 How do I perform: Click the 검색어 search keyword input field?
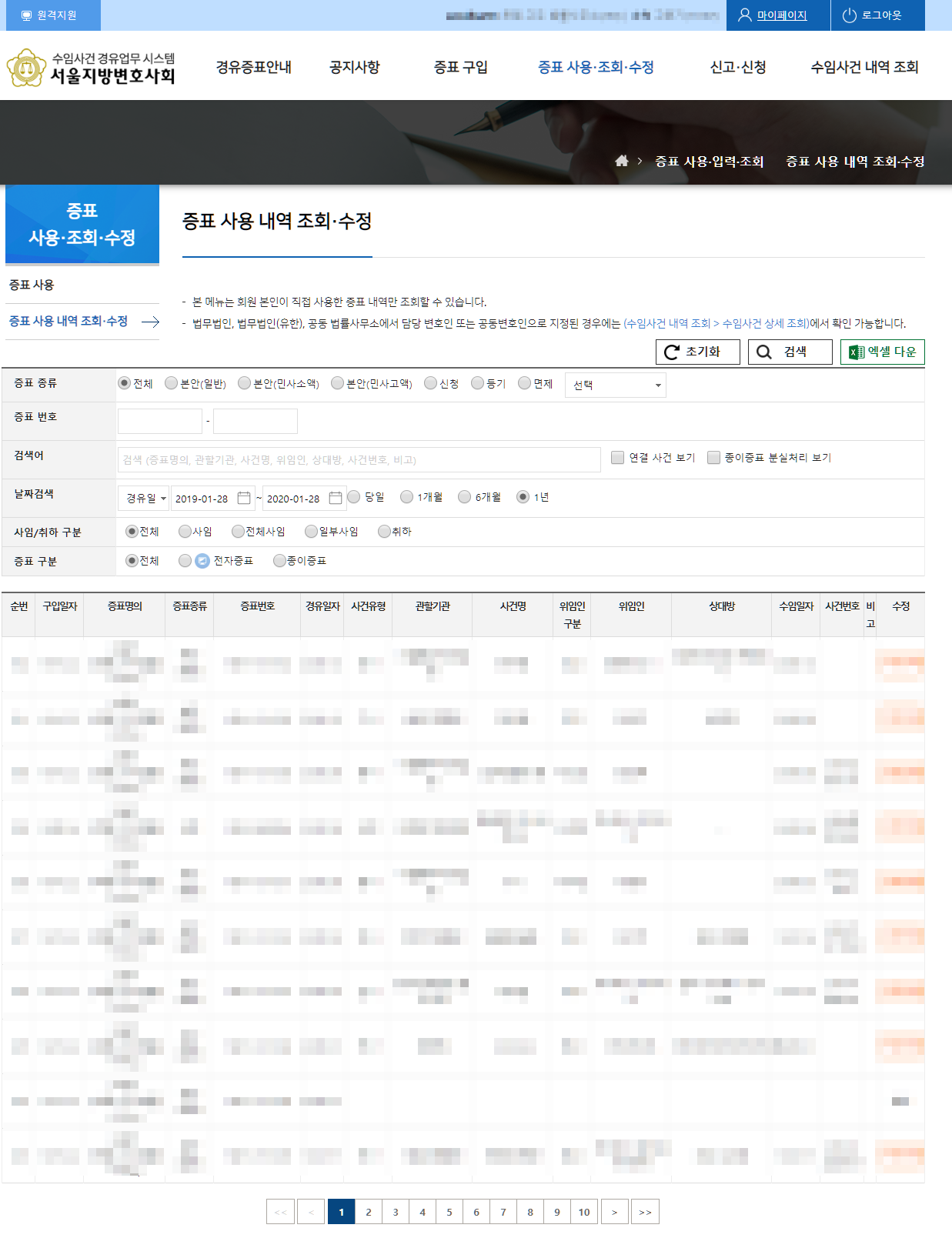(359, 459)
